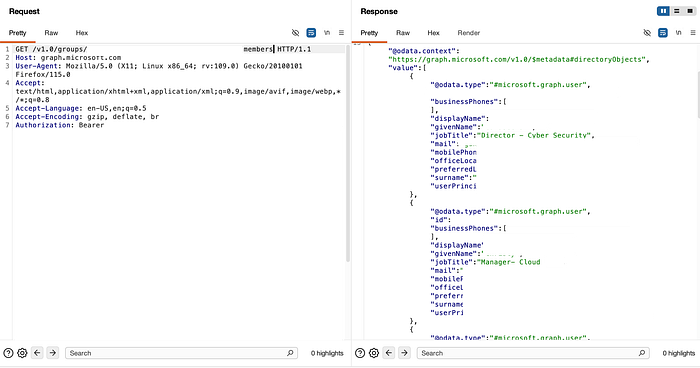Toggle pretty-print wrap icon in Response panel
The image size is (700, 368).
[x=663, y=33]
